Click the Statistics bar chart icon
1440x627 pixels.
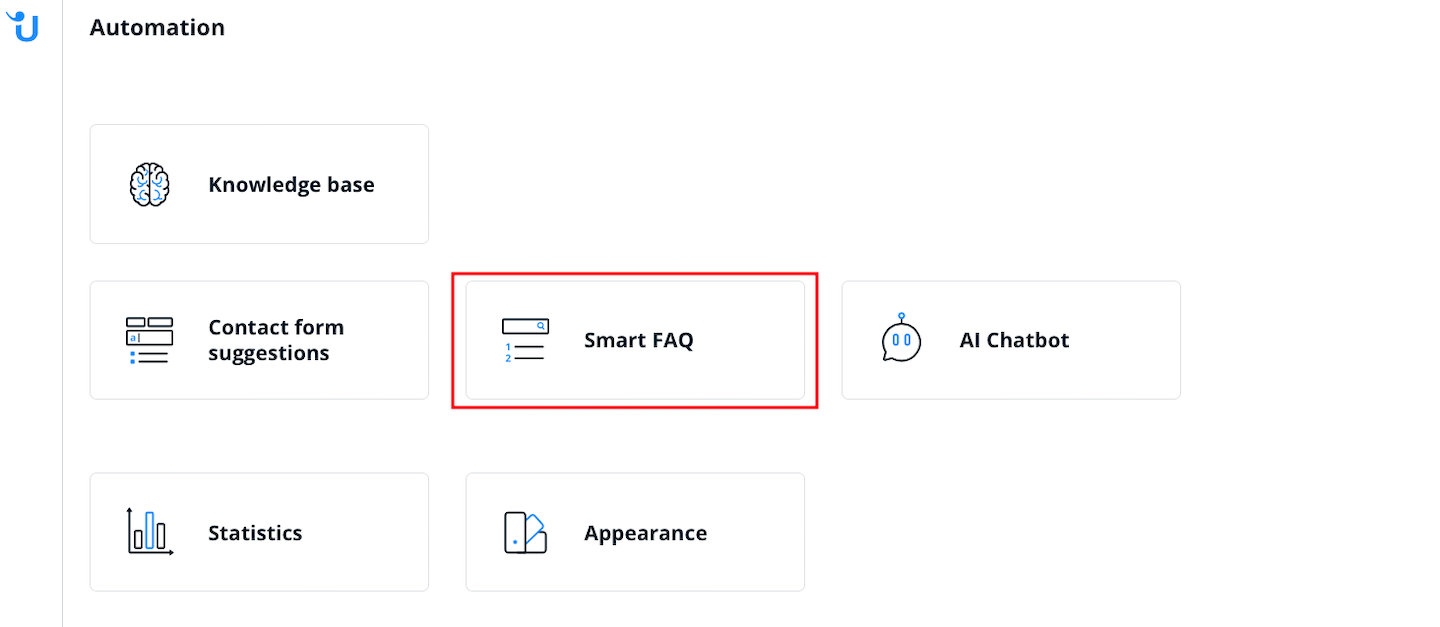tap(150, 532)
